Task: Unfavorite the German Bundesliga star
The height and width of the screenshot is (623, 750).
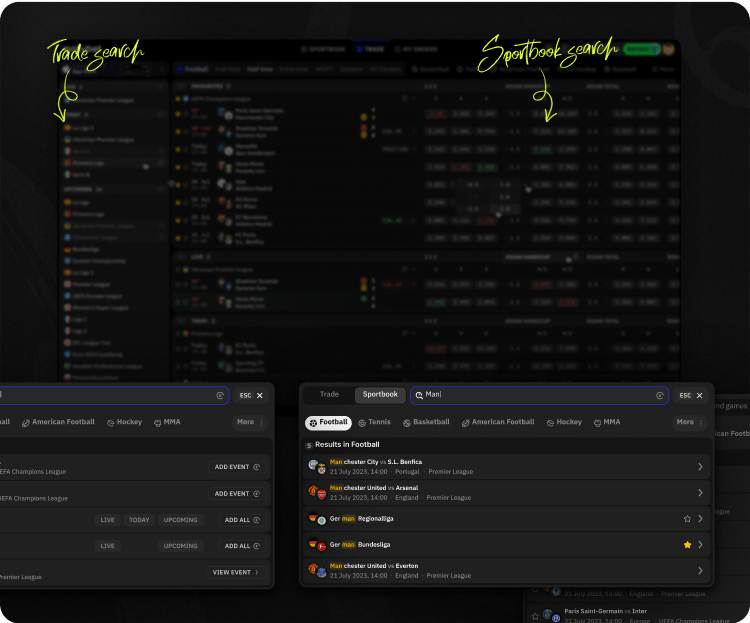Action: pyautogui.click(x=687, y=545)
